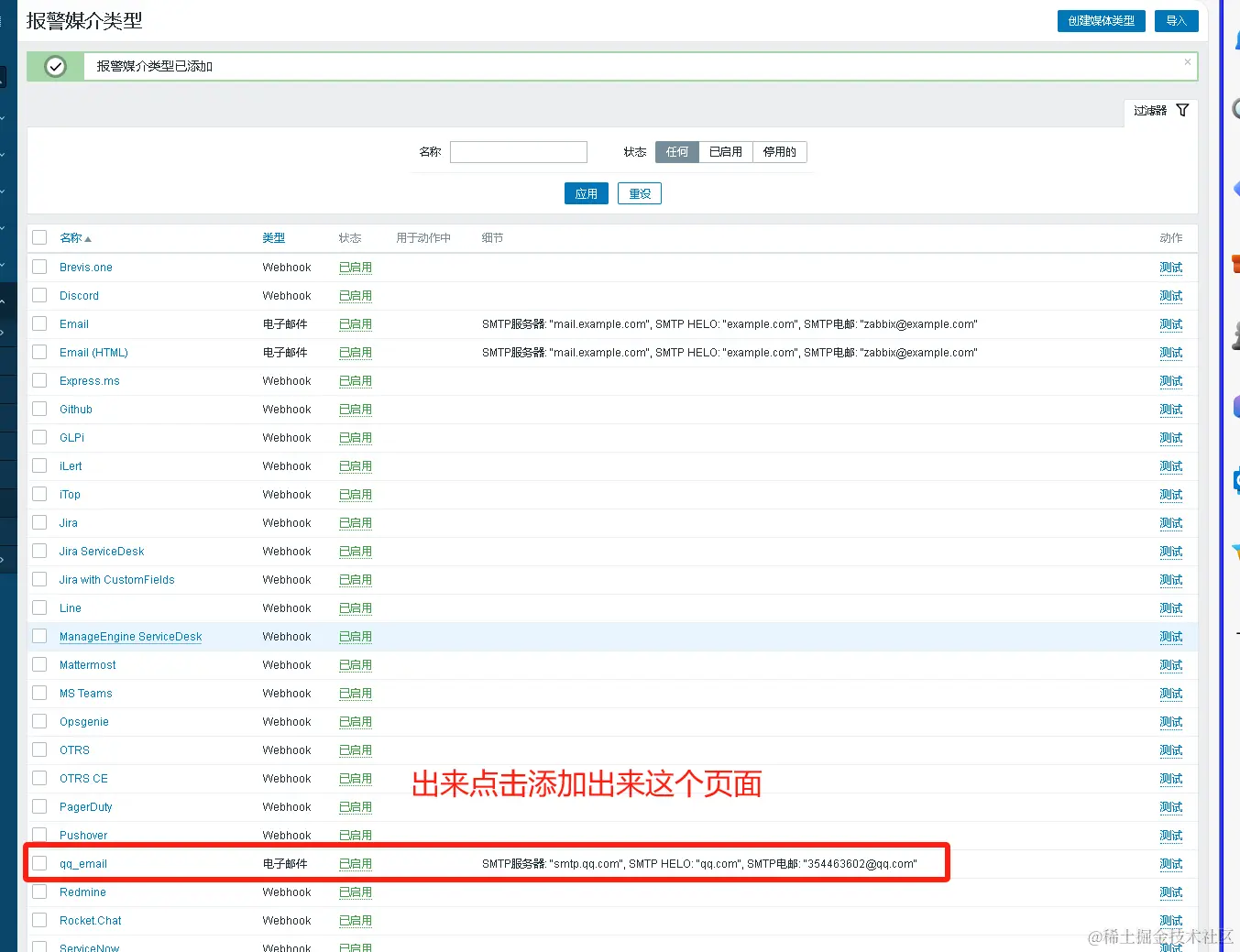Click the 已启用 status in the Redmine row
The width and height of the screenshot is (1240, 952).
point(356,892)
